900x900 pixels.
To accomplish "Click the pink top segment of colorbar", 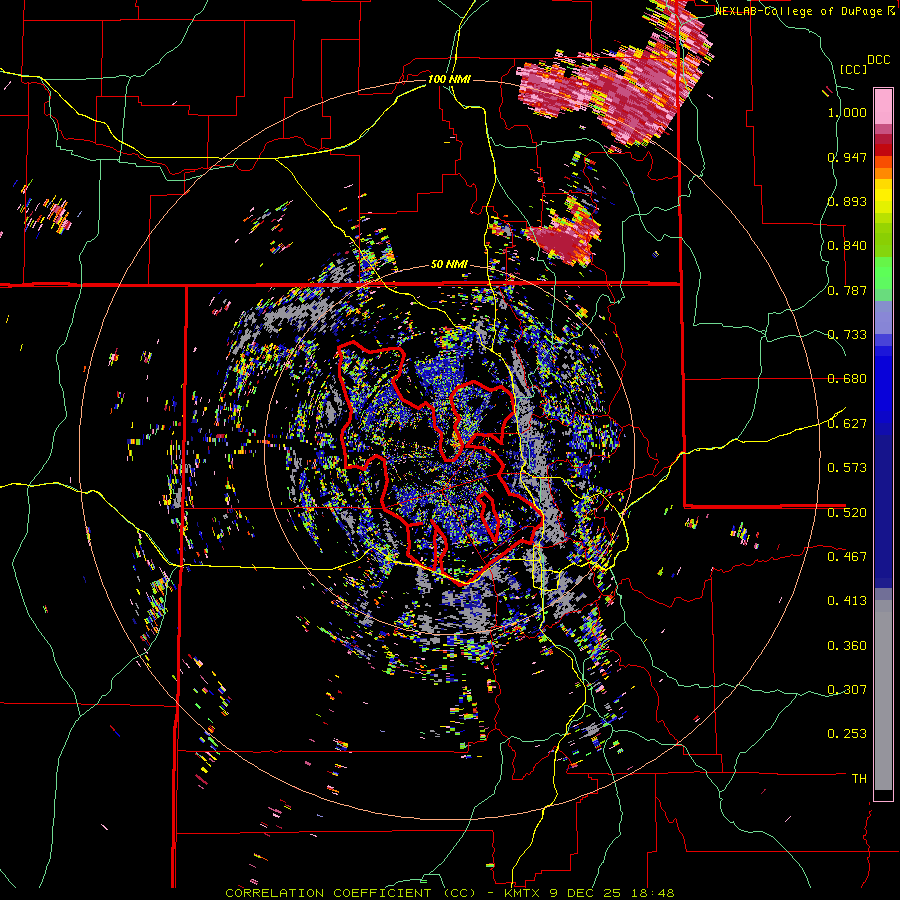I will pyautogui.click(x=883, y=106).
